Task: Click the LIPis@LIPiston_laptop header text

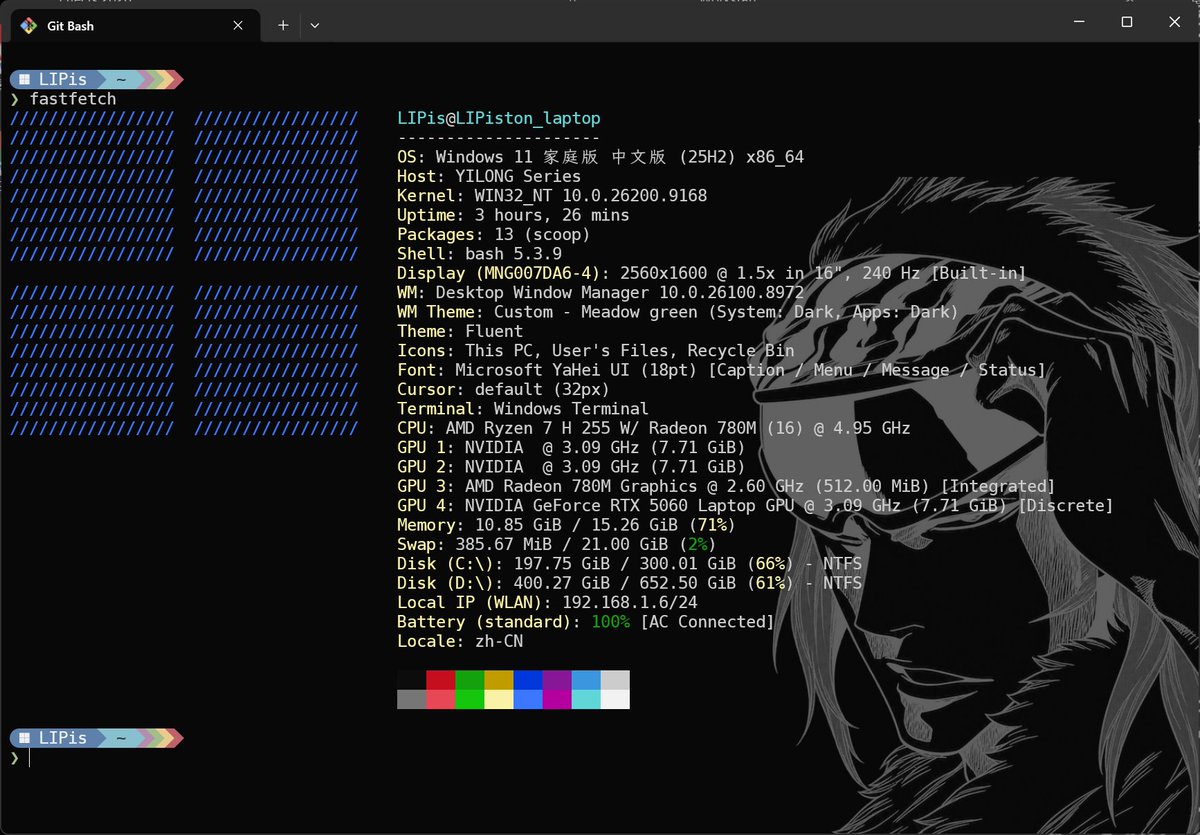Action: point(499,118)
